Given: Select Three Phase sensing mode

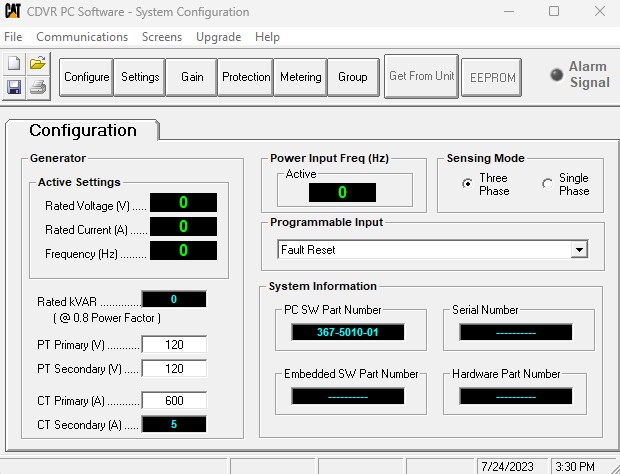Looking at the screenshot, I should click(x=467, y=184).
